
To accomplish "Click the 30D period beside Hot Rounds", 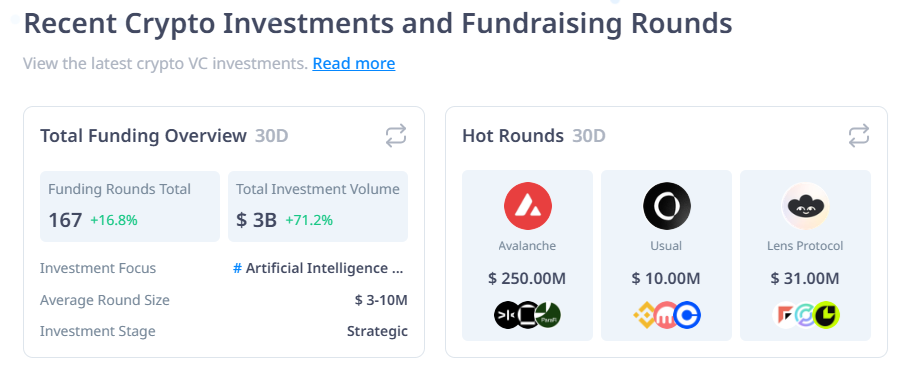I will 589,136.
